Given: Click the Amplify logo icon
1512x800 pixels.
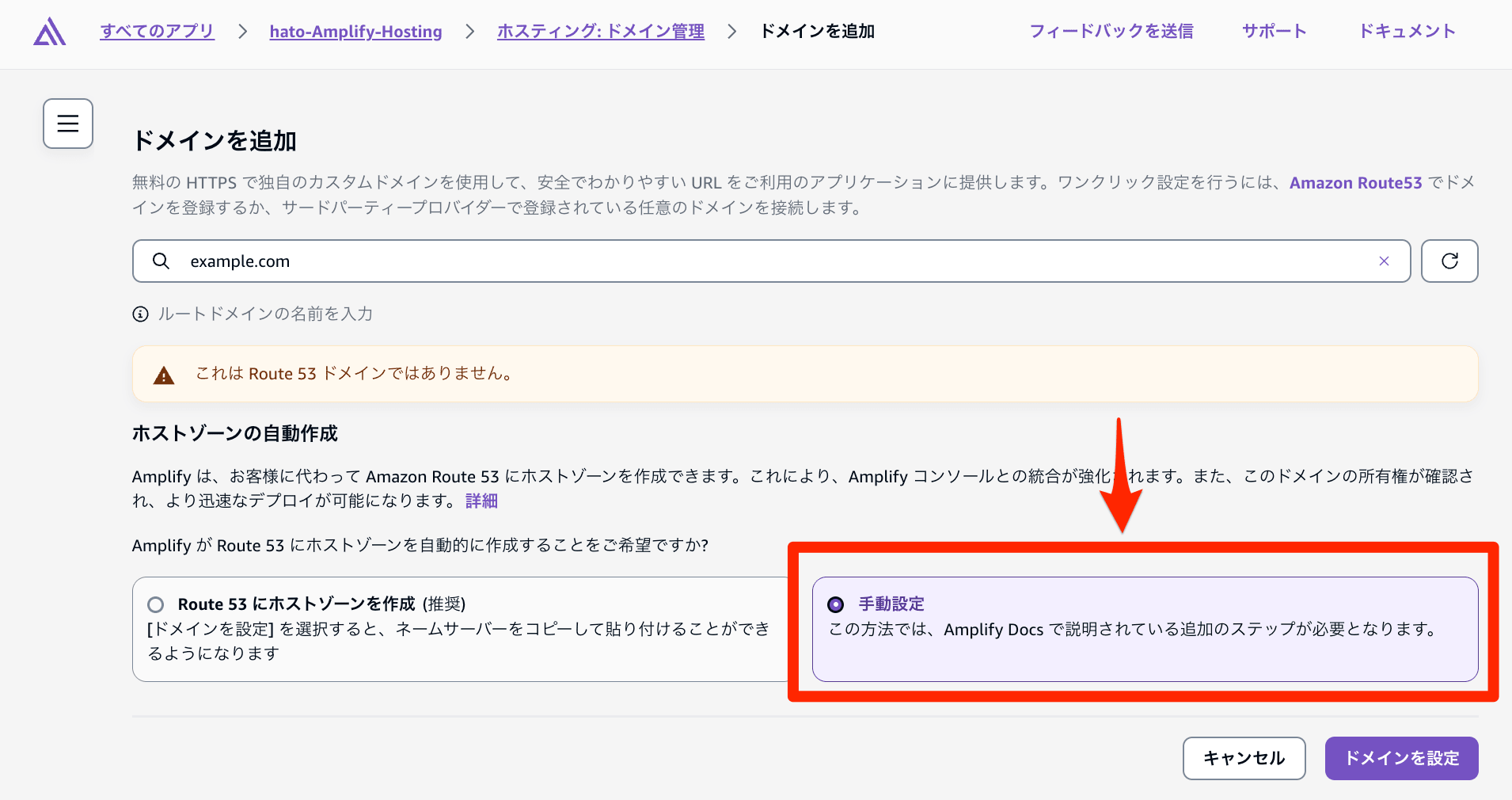Looking at the screenshot, I should click(x=50, y=31).
